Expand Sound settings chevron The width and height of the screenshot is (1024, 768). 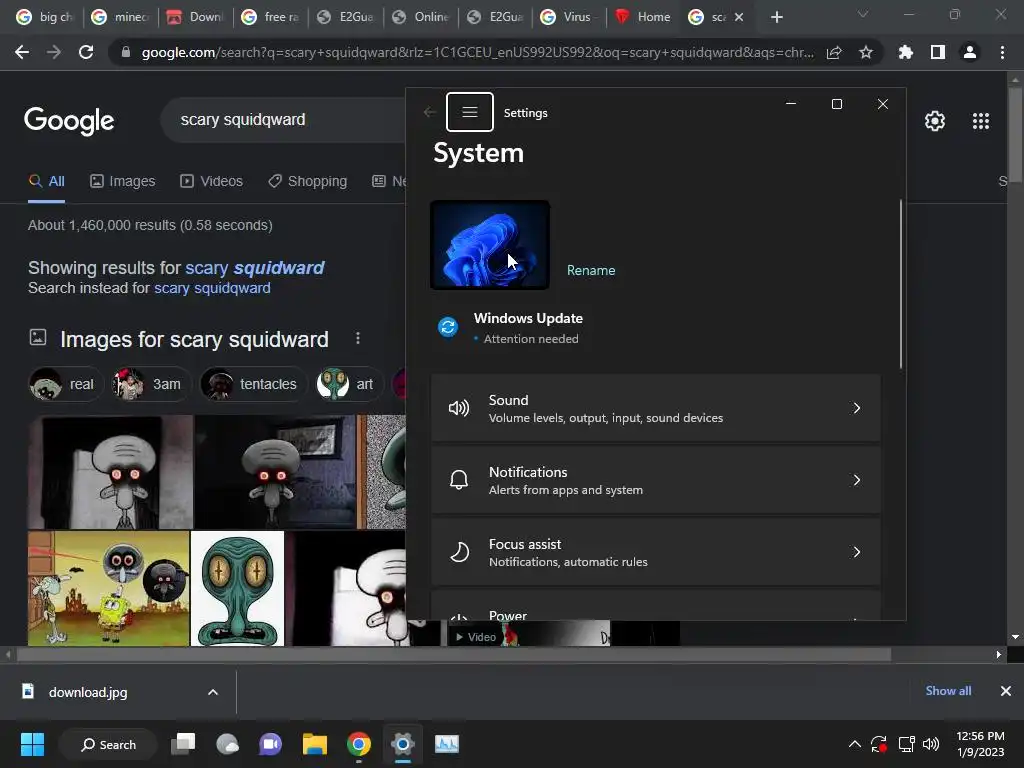coord(857,408)
